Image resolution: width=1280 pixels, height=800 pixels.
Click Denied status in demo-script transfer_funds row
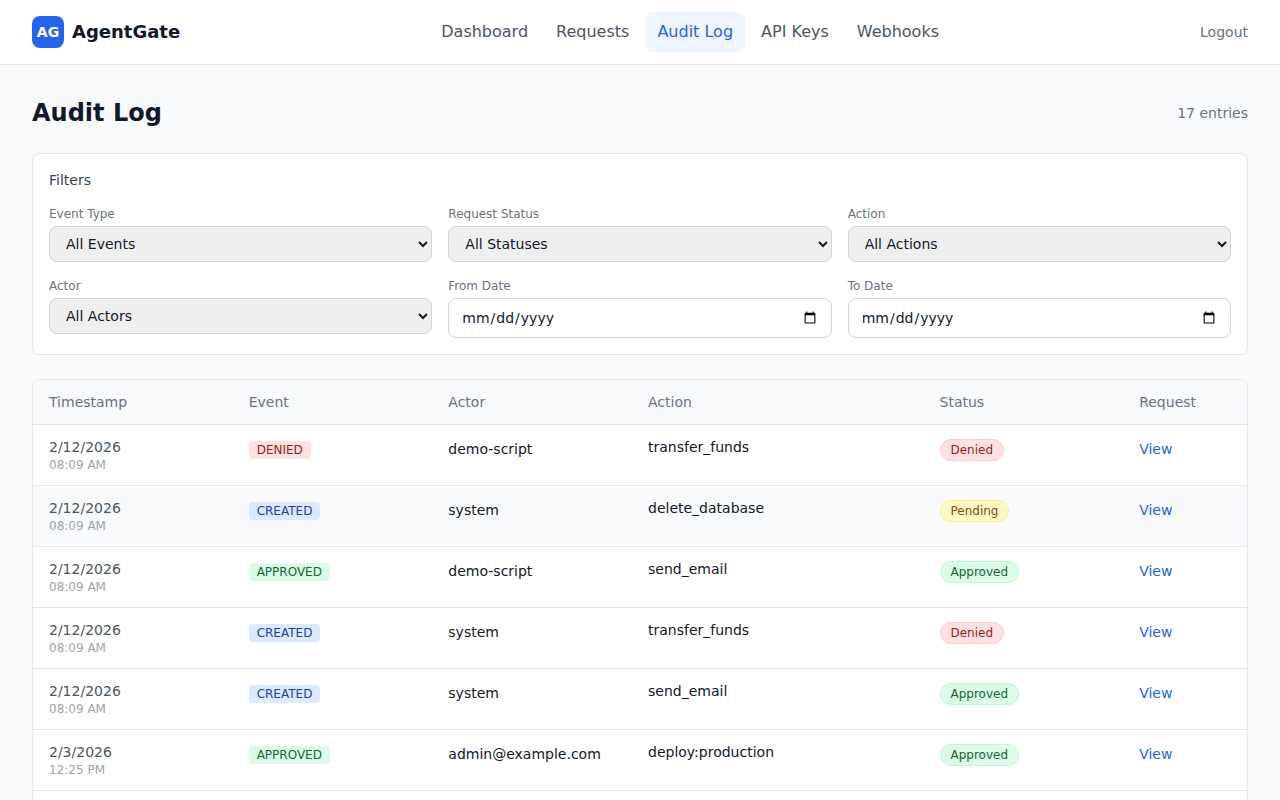point(971,450)
